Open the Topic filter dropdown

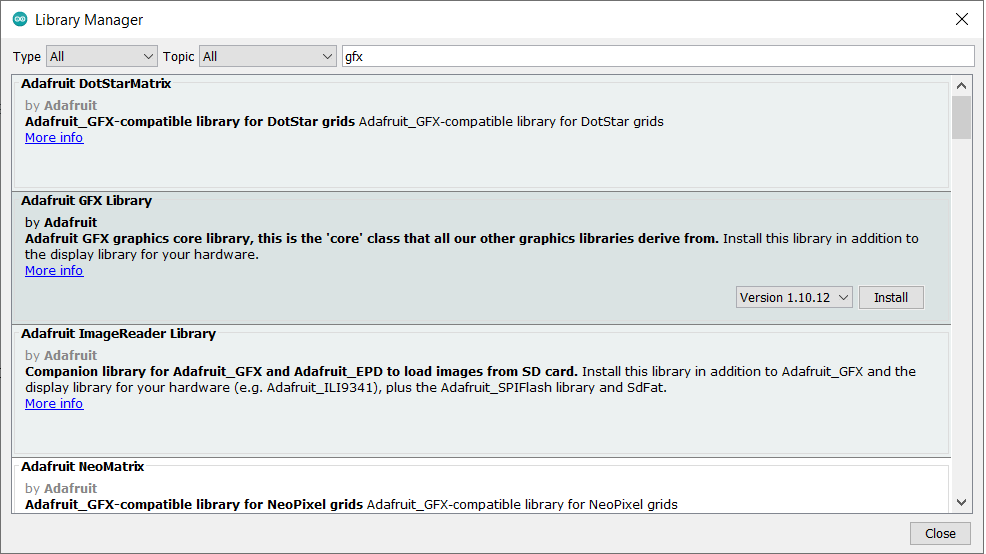(x=267, y=57)
